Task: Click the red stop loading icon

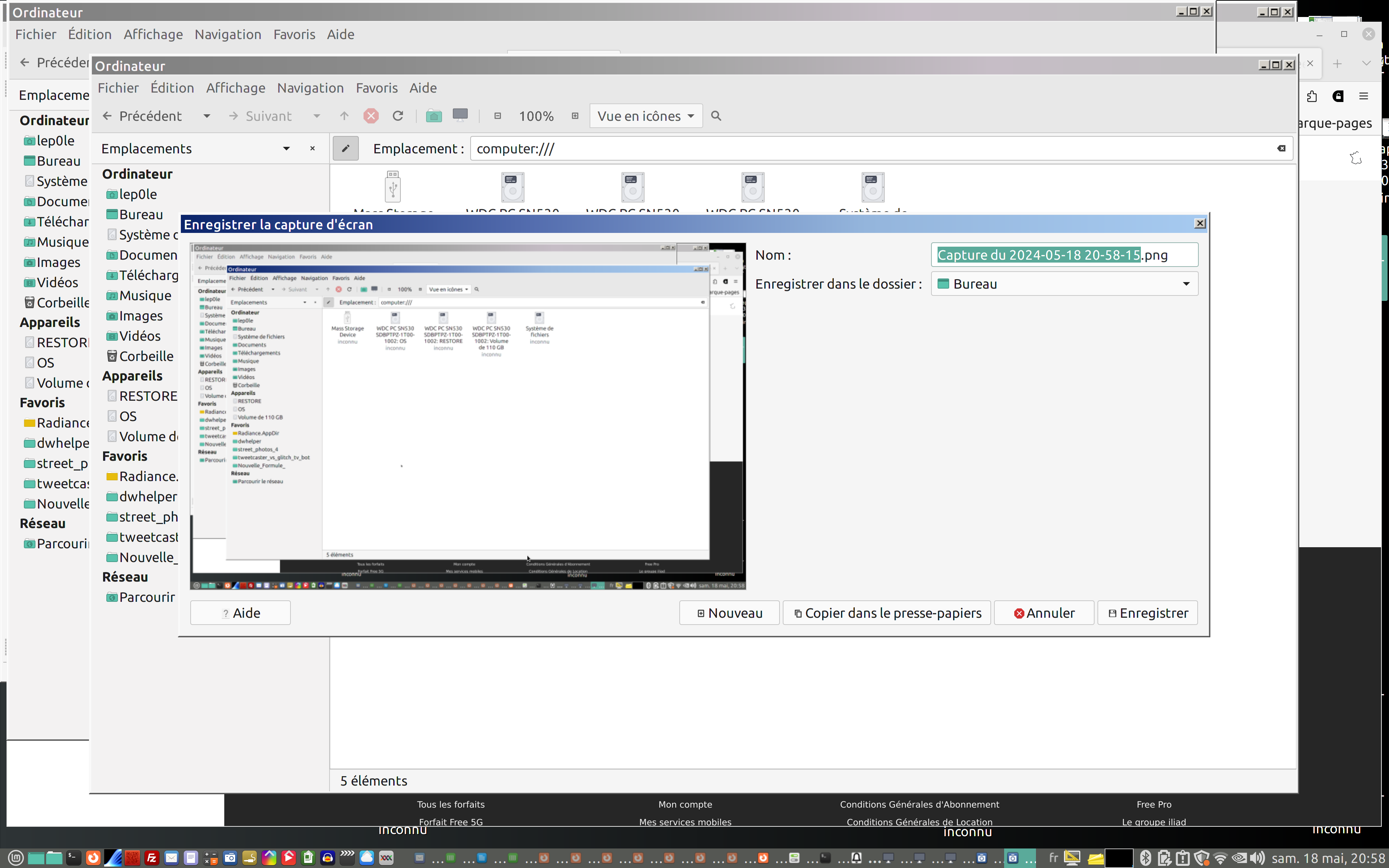Action: (x=371, y=116)
